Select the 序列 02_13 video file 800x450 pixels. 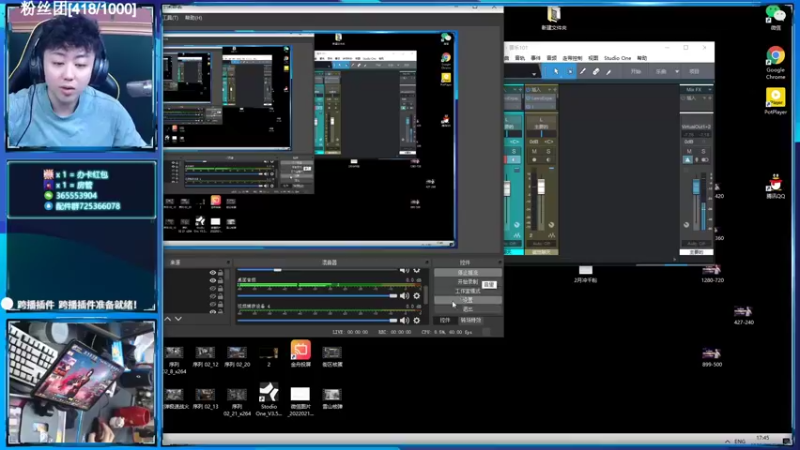206,399
